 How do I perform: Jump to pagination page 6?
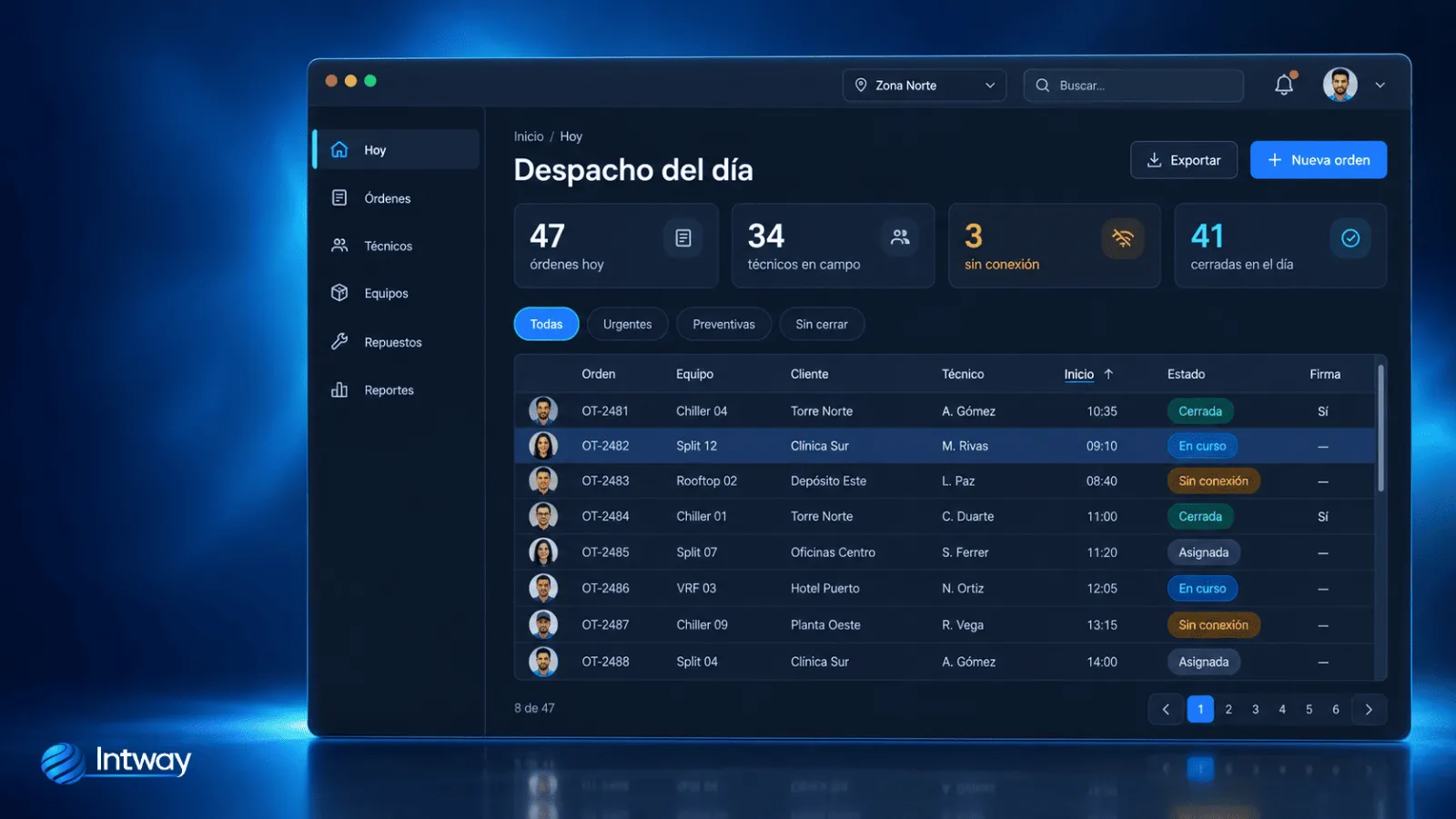click(1336, 709)
